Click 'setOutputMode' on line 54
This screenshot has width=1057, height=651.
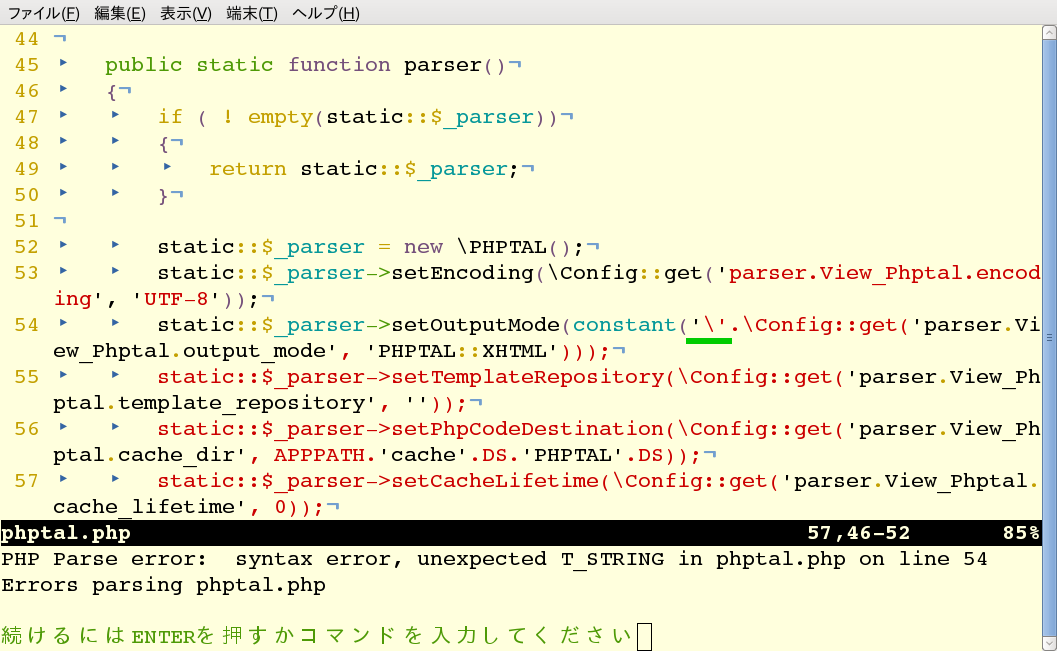tap(475, 325)
